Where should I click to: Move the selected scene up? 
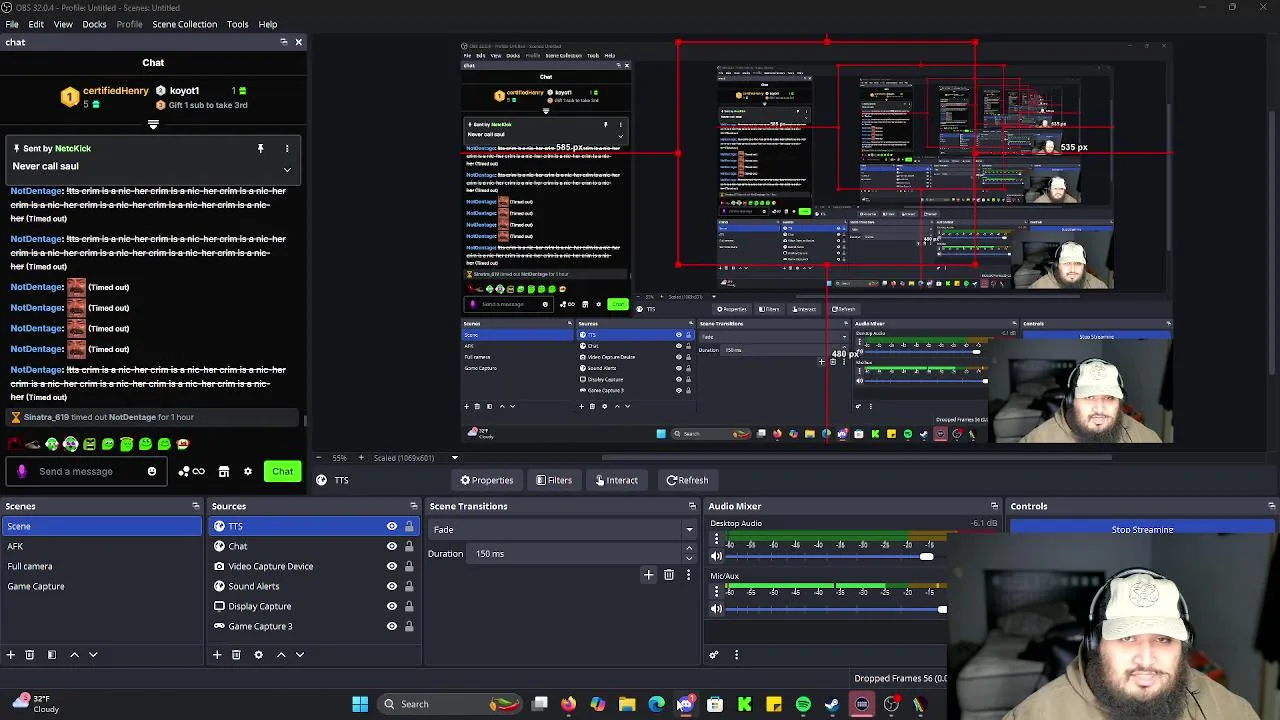(x=74, y=654)
